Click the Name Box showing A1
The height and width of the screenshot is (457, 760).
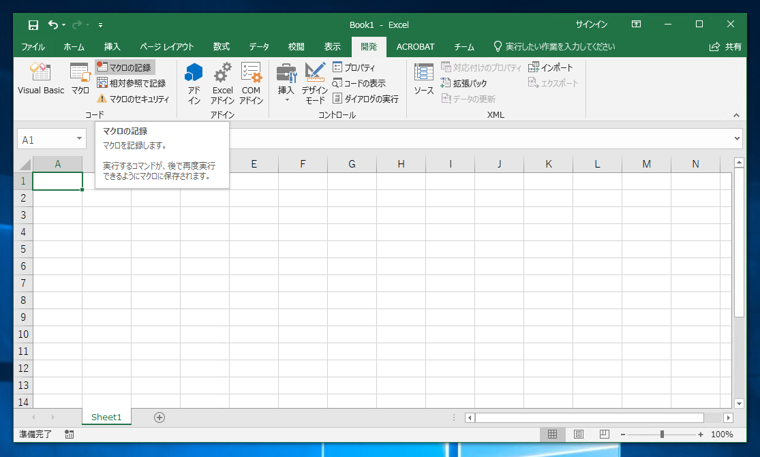tap(47, 140)
